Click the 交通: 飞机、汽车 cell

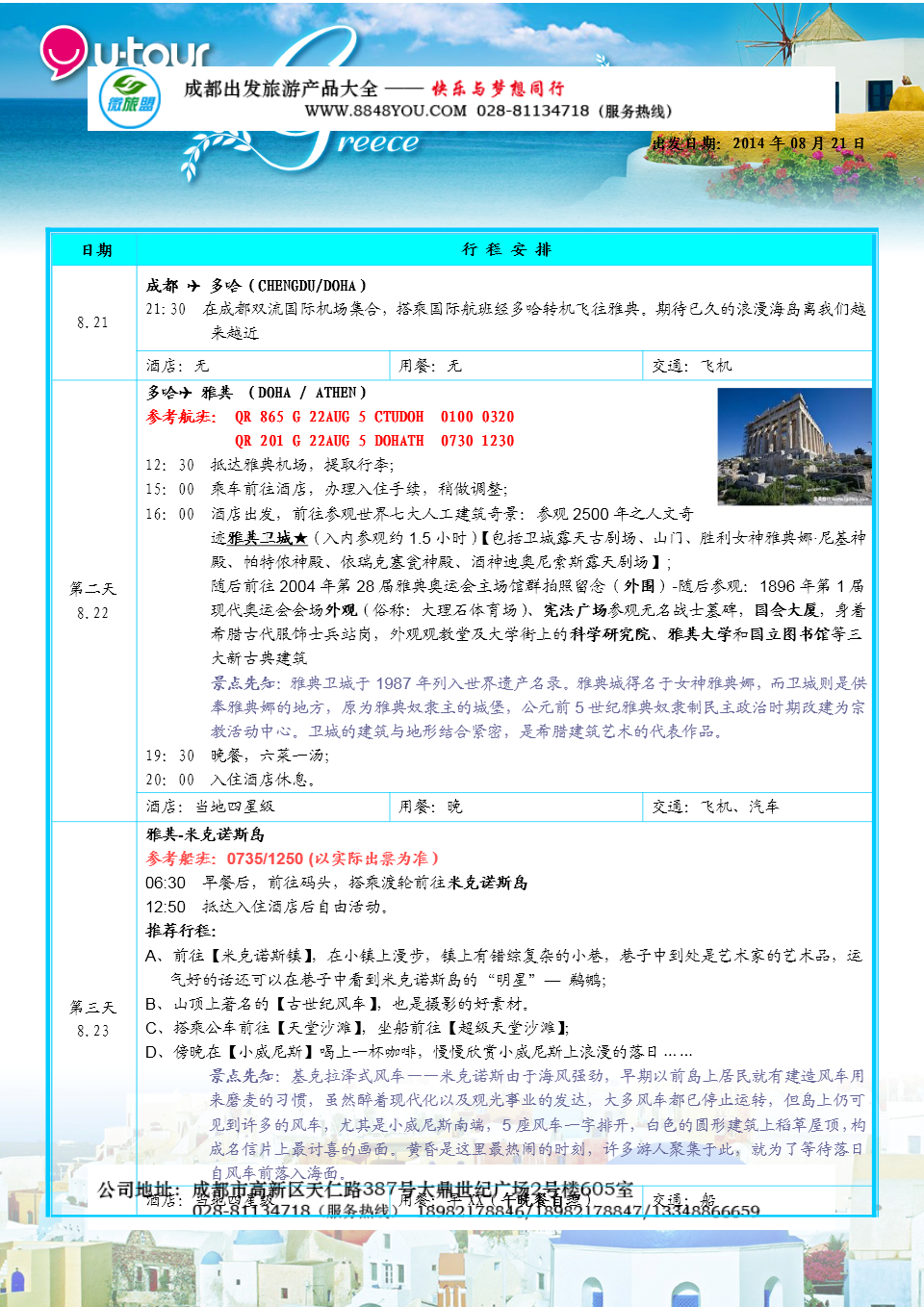coord(757,807)
